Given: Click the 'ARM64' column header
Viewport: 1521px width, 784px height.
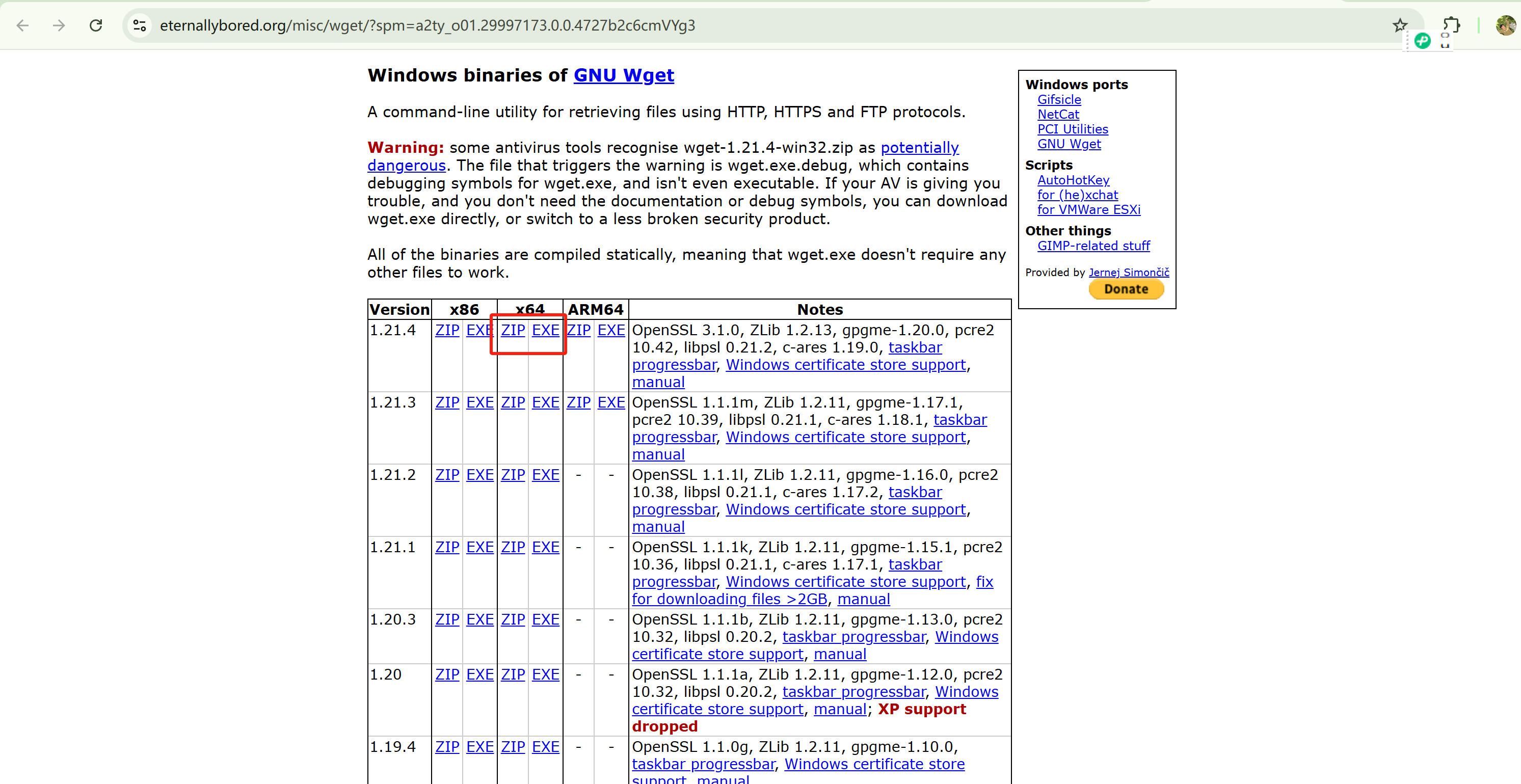Looking at the screenshot, I should 595,309.
